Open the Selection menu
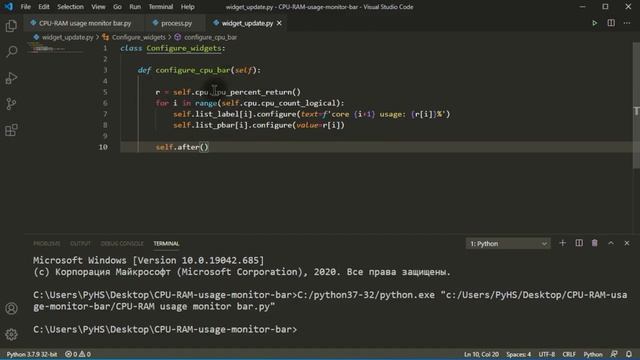The image size is (640, 360). [70, 7]
